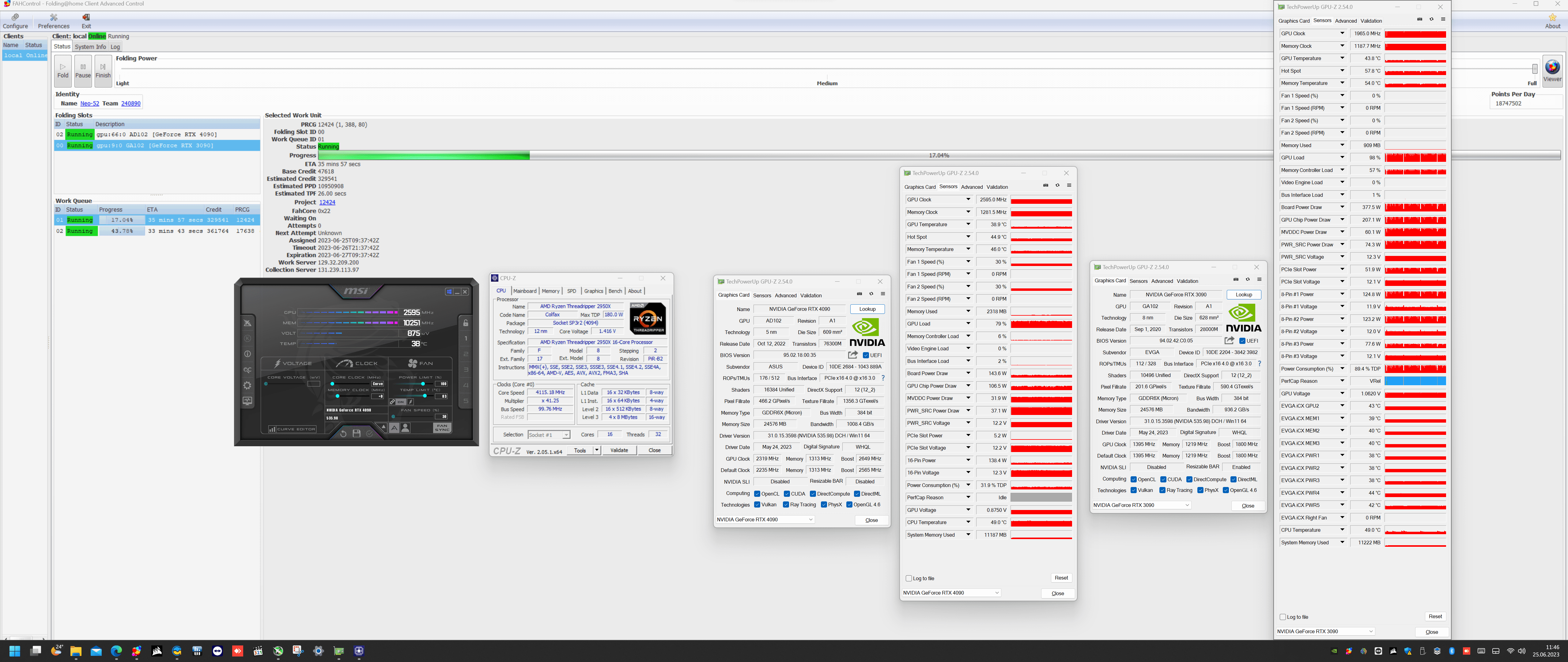The height and width of the screenshot is (662, 1568).
Task: Switch to System Info tab in FAHControl
Action: [x=90, y=47]
